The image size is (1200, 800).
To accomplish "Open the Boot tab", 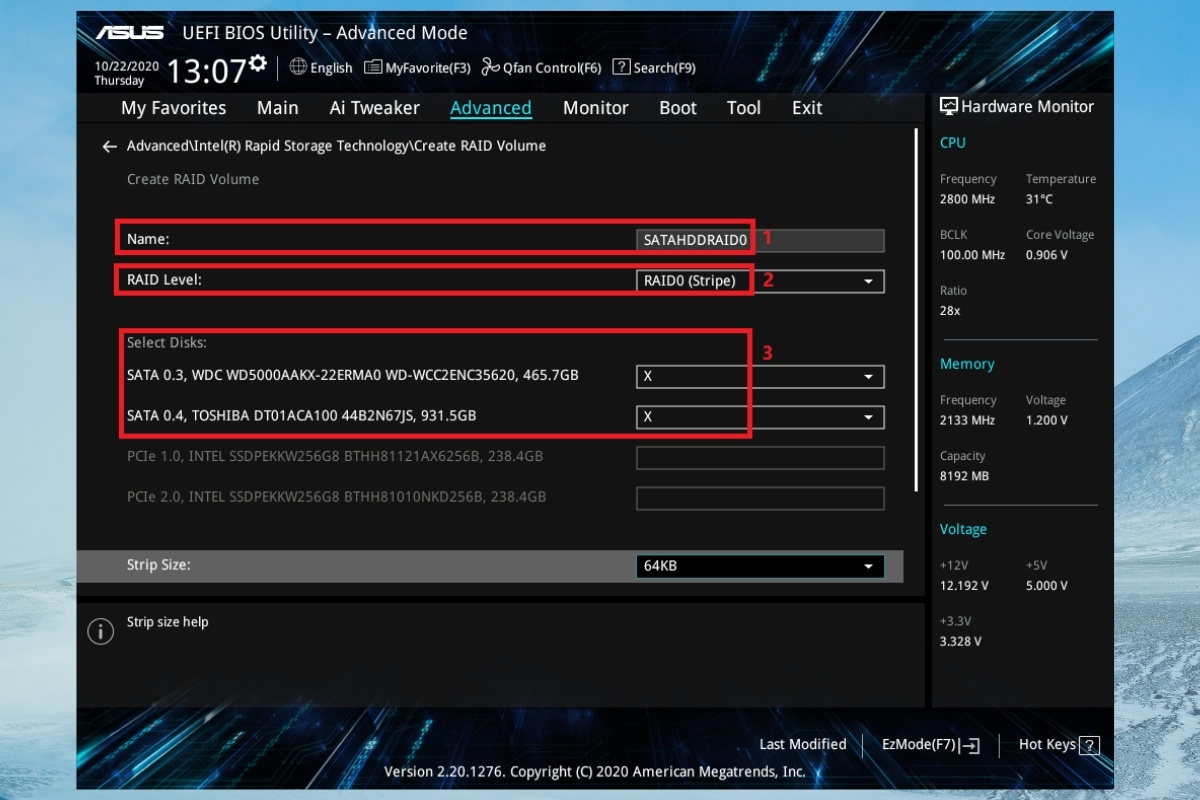I will tap(678, 108).
